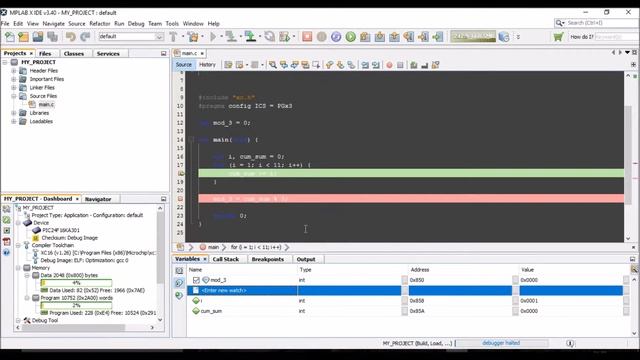Click the Program memory 2% usage bar

click(x=76, y=305)
